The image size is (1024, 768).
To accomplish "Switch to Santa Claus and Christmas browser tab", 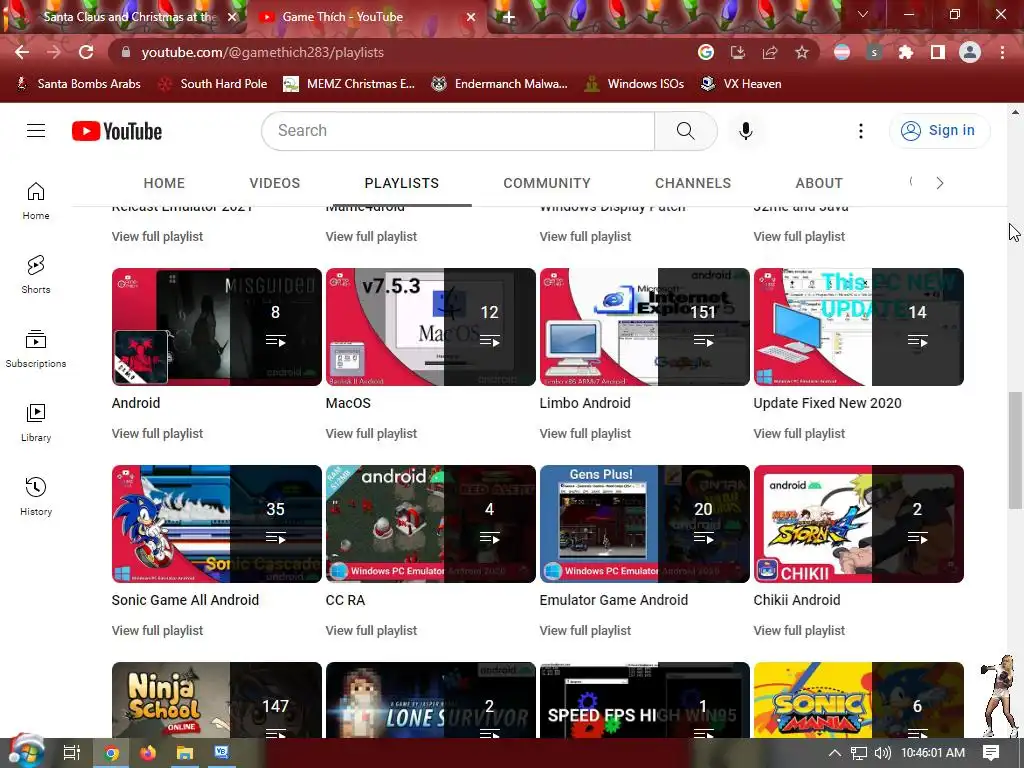I will click(x=124, y=18).
